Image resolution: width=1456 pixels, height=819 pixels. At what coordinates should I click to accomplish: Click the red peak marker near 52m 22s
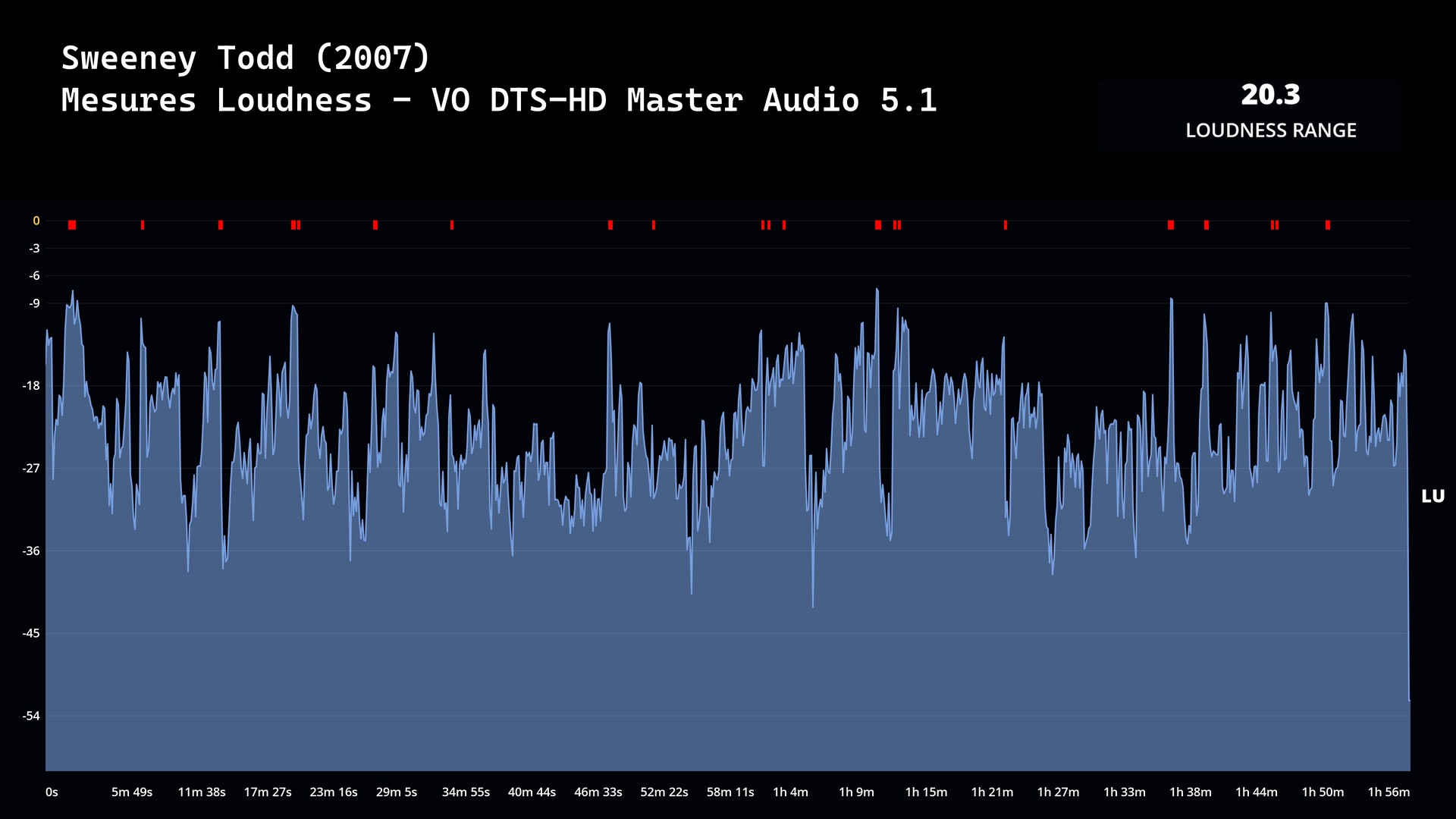654,225
